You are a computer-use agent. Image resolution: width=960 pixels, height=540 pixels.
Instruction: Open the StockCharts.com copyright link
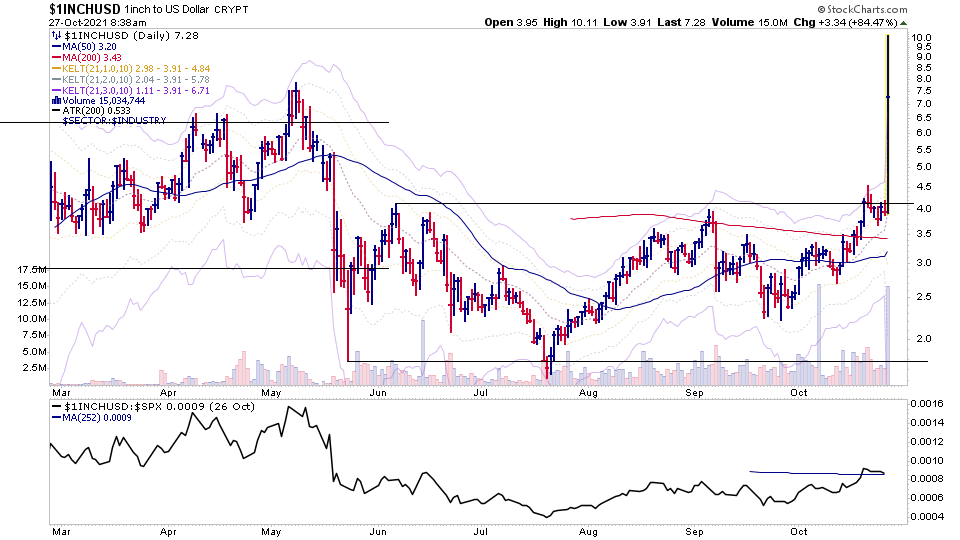[x=862, y=9]
